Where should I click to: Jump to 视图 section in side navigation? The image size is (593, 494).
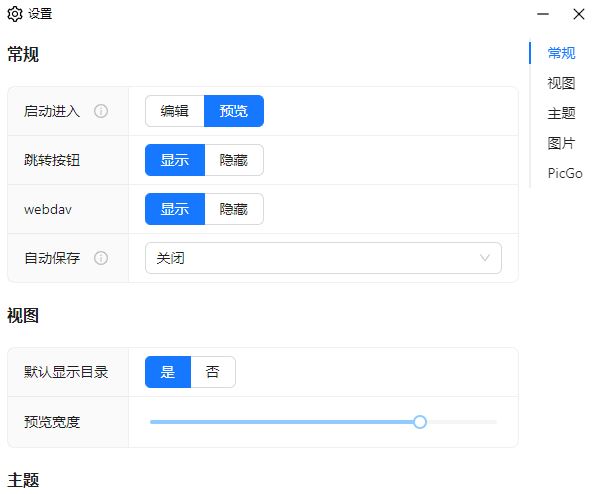(561, 83)
